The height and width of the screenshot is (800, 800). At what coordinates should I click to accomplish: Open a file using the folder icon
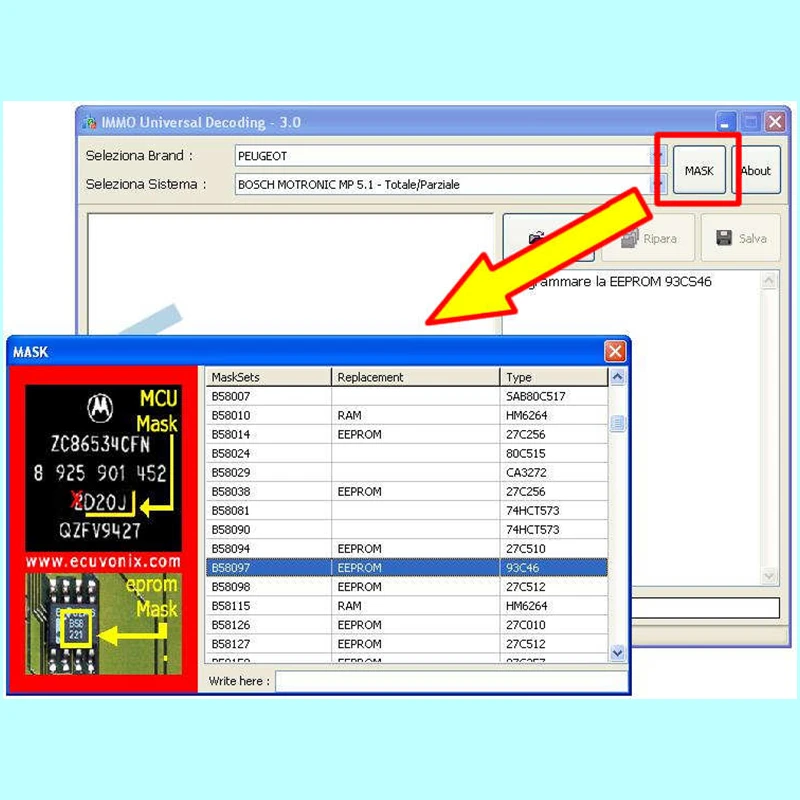[539, 234]
